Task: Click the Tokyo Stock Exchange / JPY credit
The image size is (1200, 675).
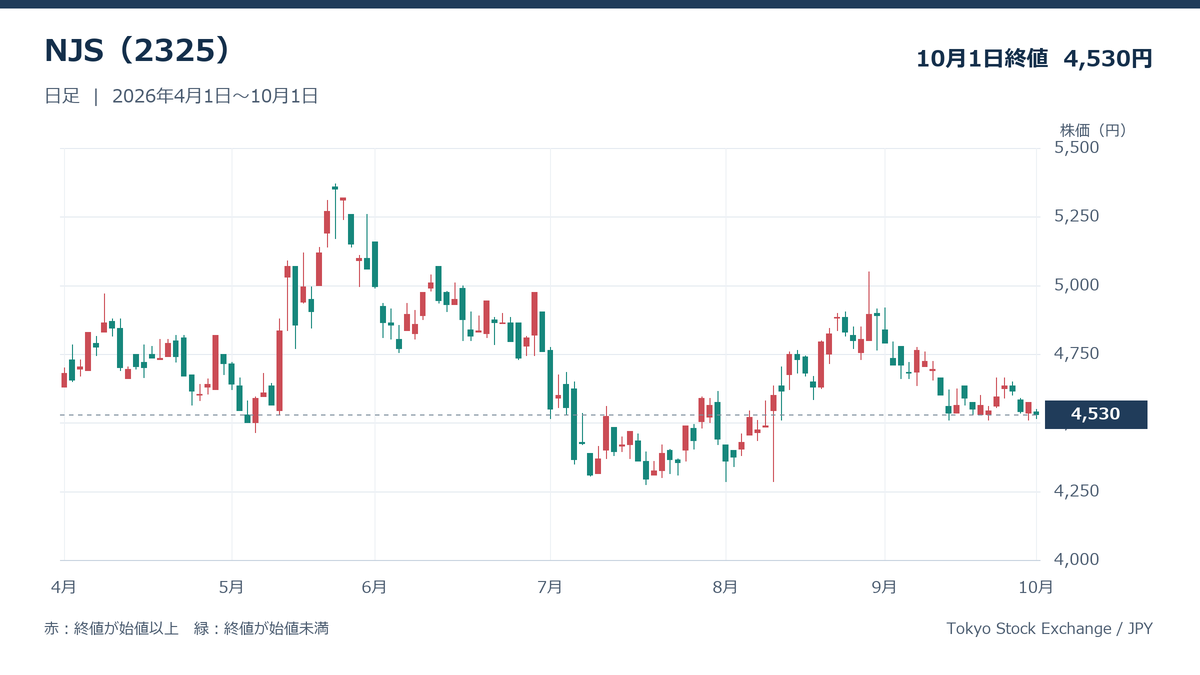Action: 1049,629
